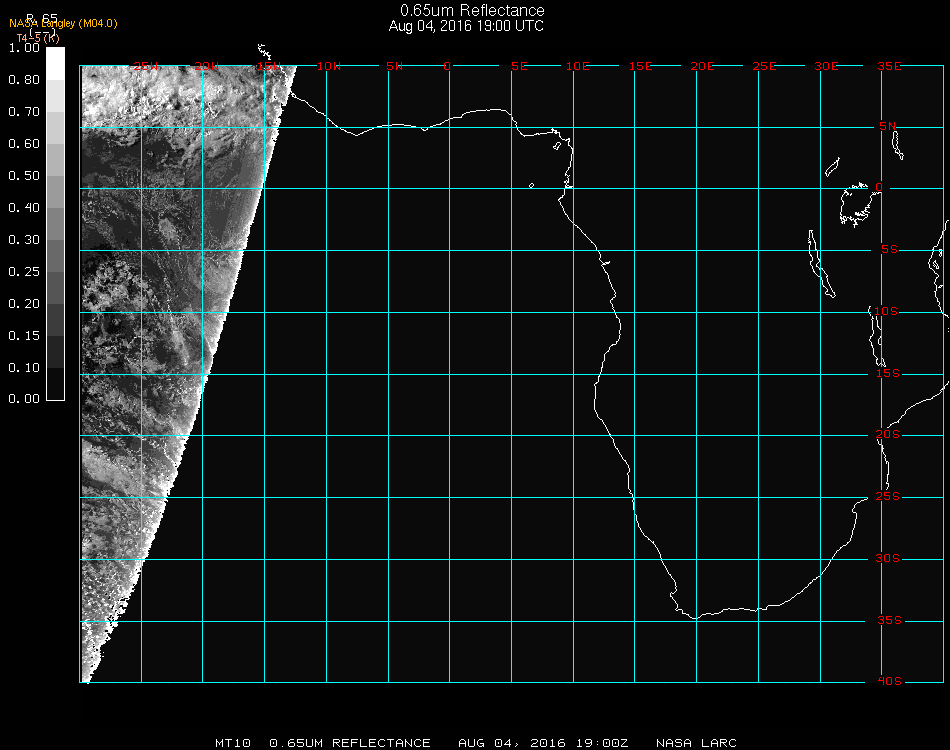Click the "T4-5 (K)" label above colorbar
Viewport: 950px width, 750px height.
[37, 38]
